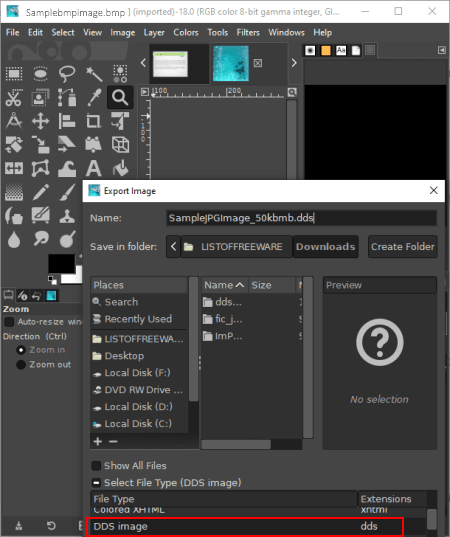450x537 pixels.
Task: Select the Shear tool
Action: click(x=67, y=145)
